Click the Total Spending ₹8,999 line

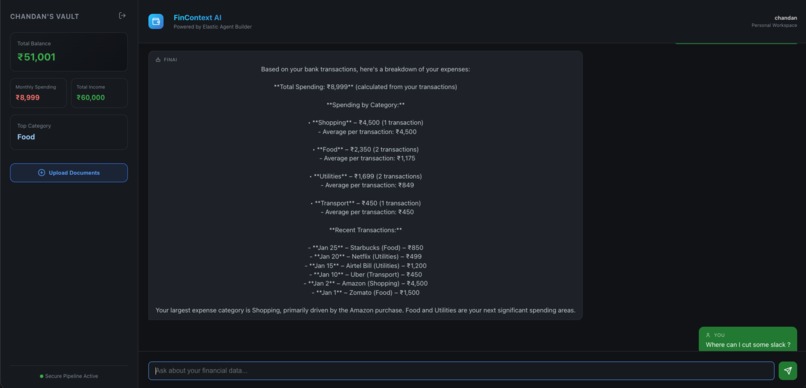[x=365, y=87]
